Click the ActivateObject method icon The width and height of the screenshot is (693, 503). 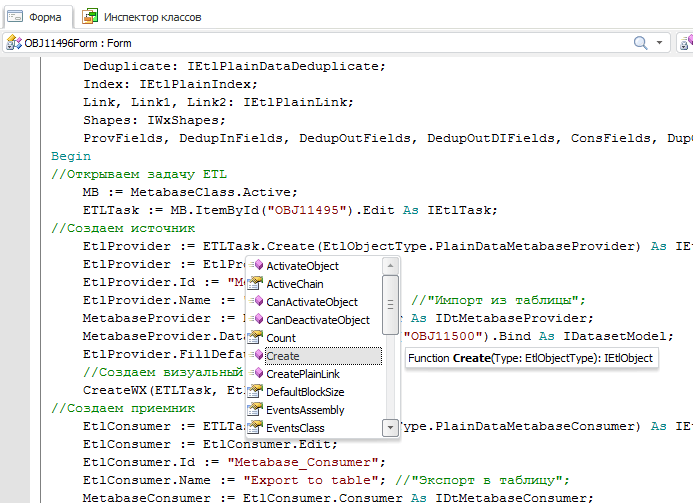pyautogui.click(x=255, y=266)
